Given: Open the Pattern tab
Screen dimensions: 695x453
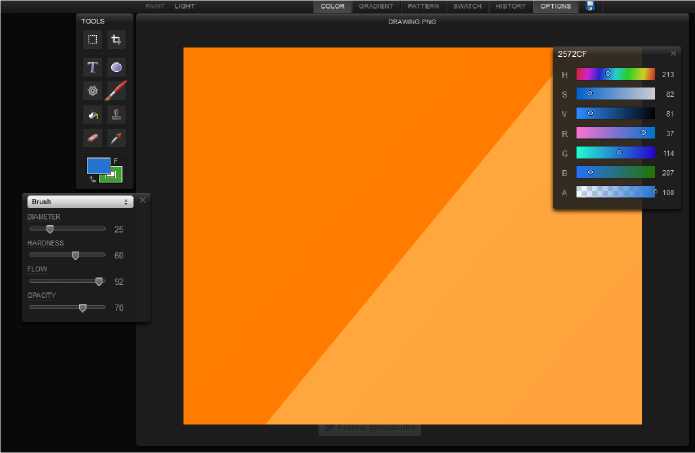Looking at the screenshot, I should pos(423,6).
